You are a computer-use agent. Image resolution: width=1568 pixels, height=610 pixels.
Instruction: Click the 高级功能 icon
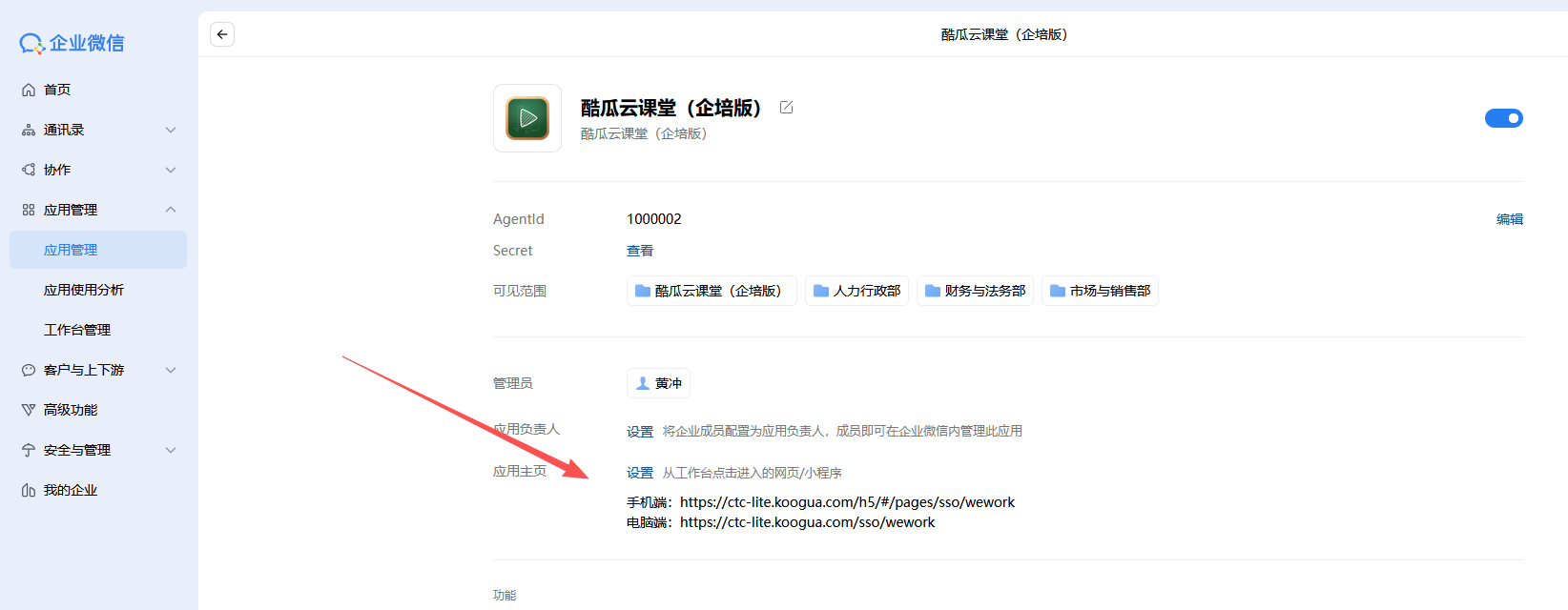tap(29, 410)
